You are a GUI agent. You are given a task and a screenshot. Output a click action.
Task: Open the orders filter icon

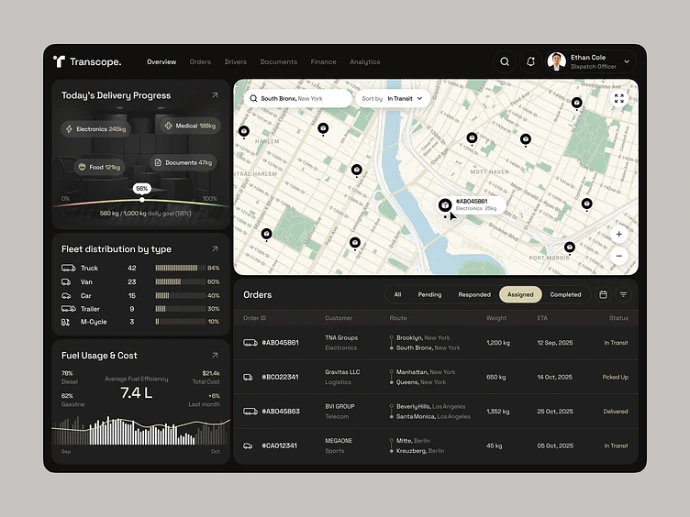[623, 295]
